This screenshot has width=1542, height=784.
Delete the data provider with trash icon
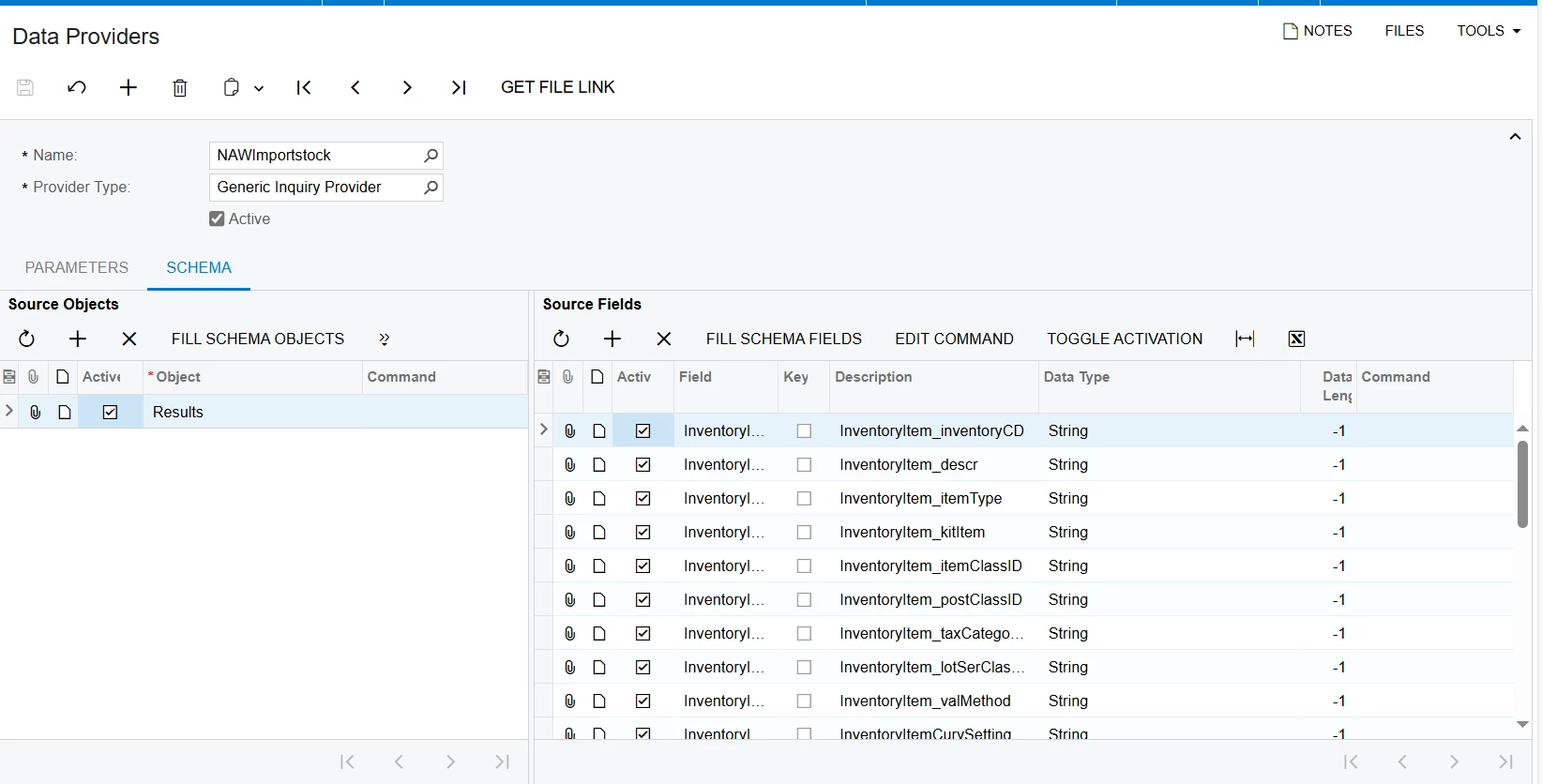click(x=180, y=87)
